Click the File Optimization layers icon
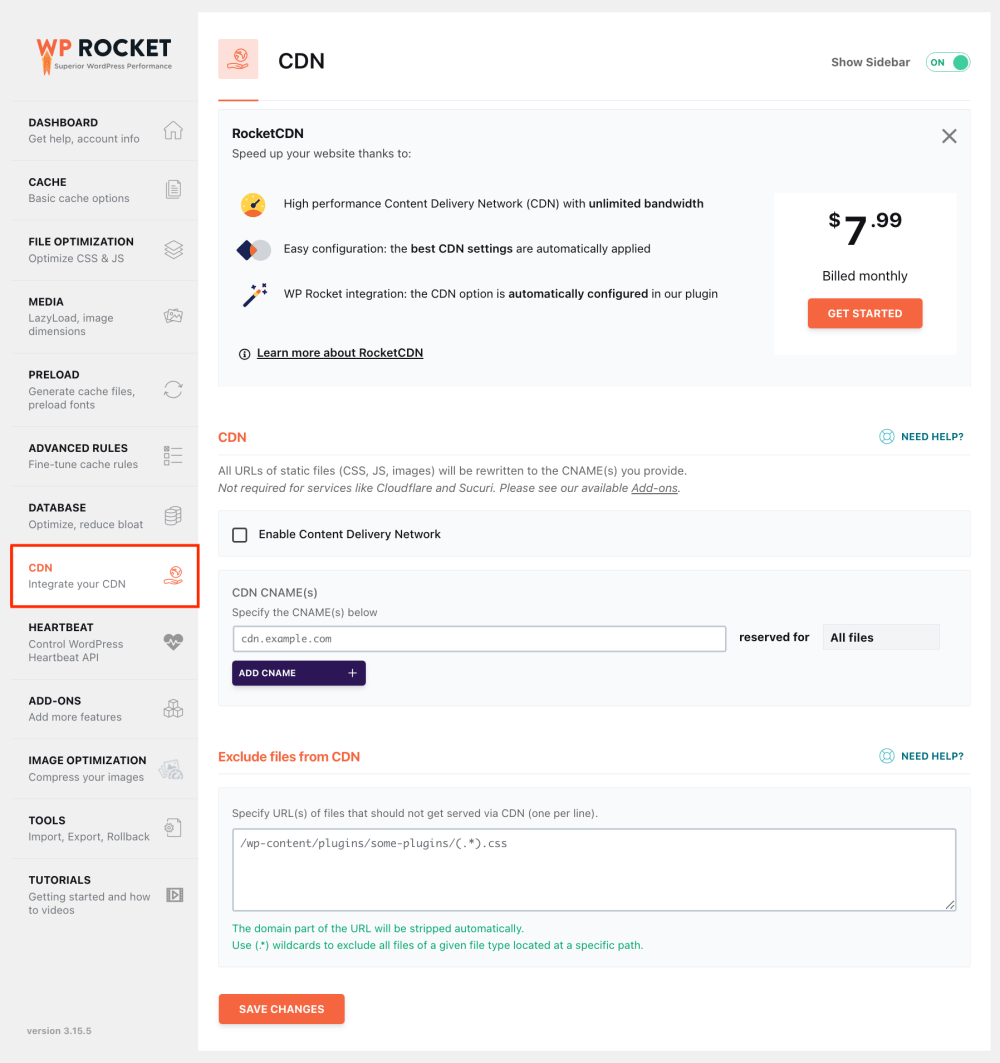 [x=173, y=250]
